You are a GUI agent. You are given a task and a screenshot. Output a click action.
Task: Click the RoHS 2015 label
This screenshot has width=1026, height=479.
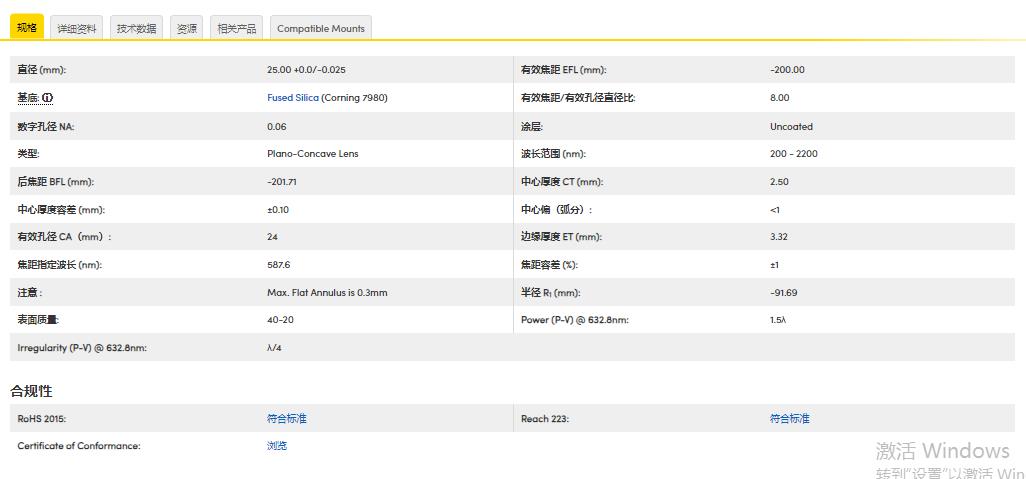pos(42,418)
